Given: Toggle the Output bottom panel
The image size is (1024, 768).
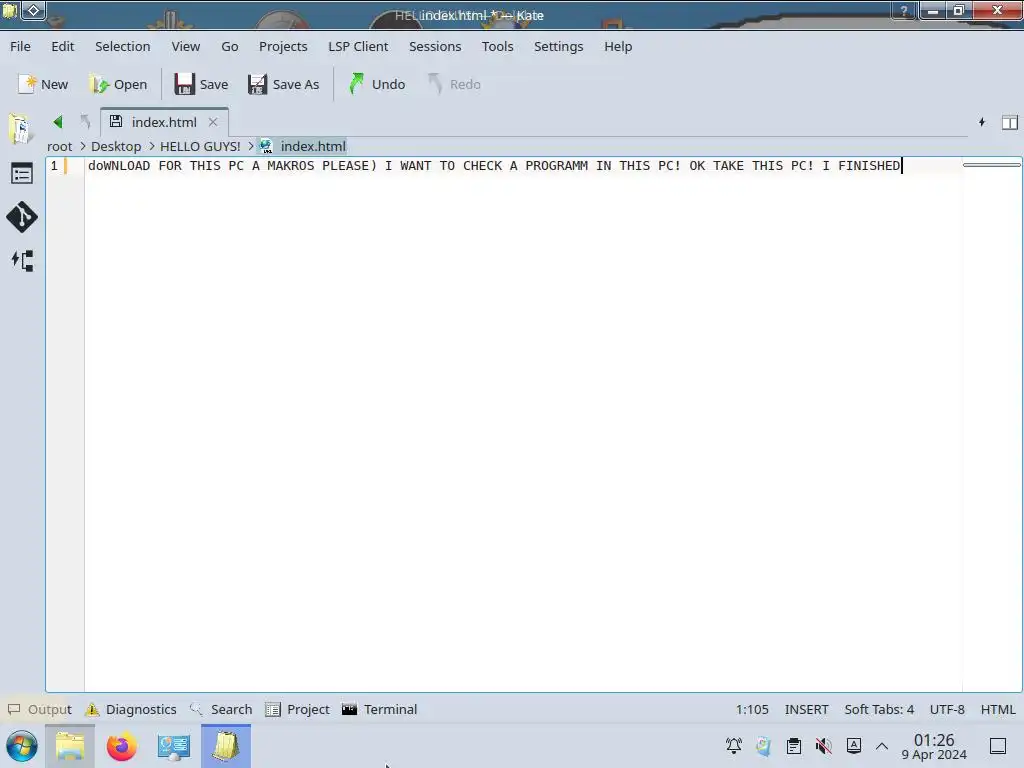Looking at the screenshot, I should (x=39, y=709).
